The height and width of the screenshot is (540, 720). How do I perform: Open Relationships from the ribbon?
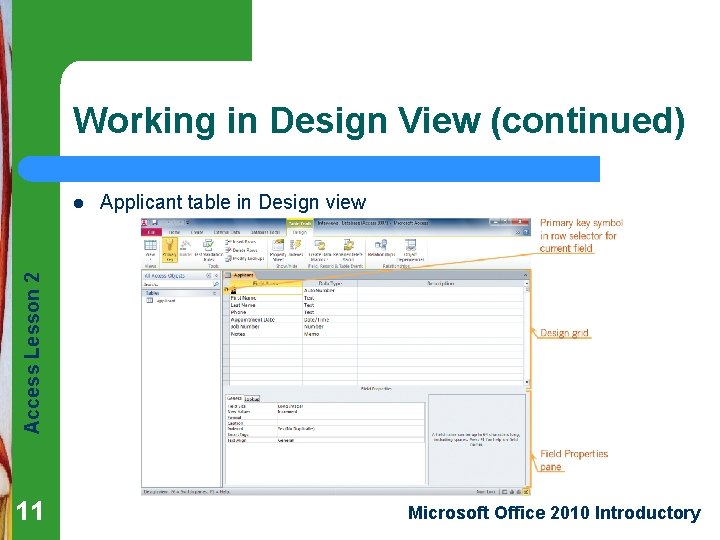point(381,248)
